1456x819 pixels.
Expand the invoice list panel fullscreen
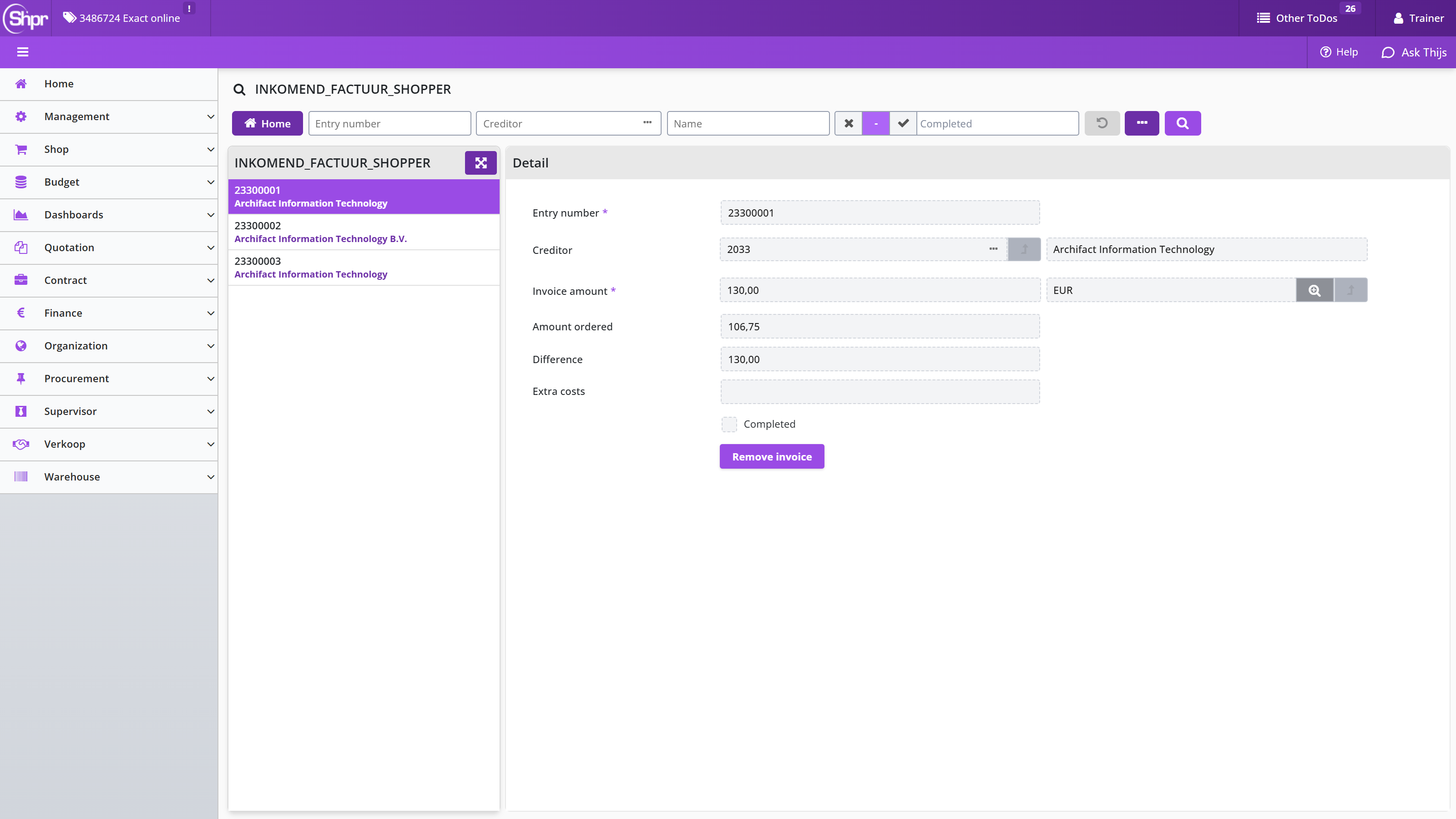click(x=480, y=163)
